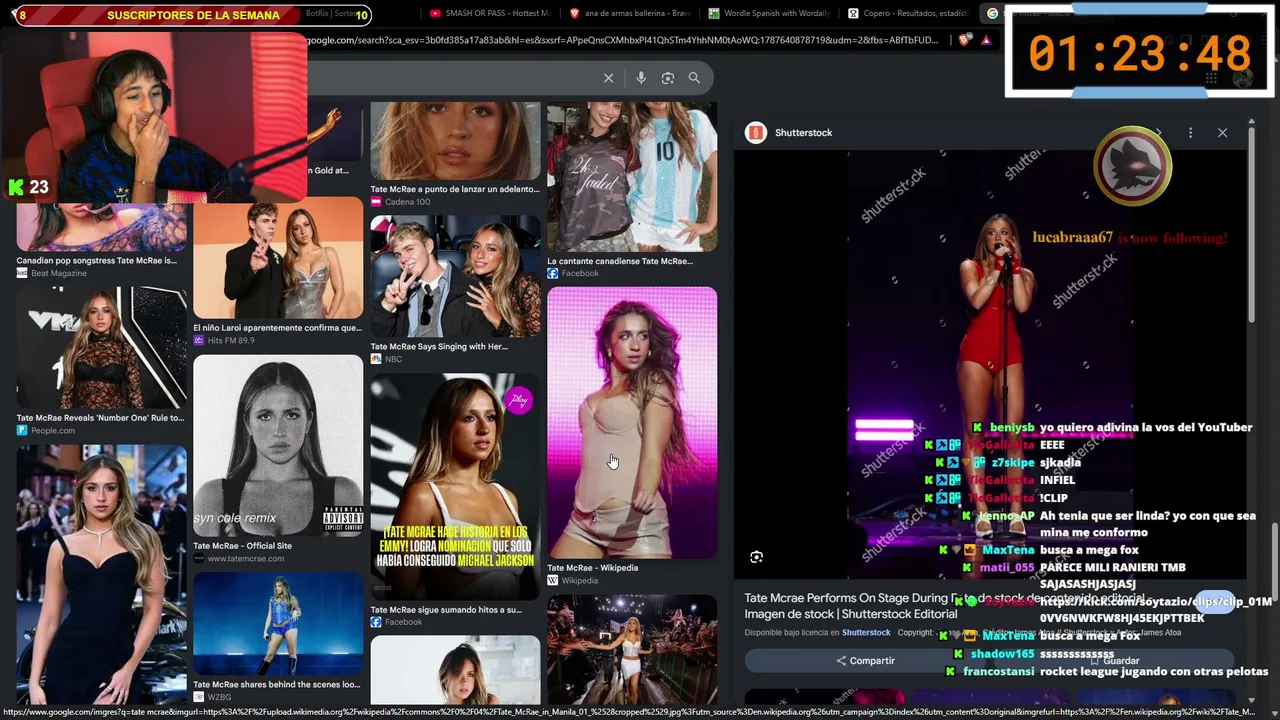The width and height of the screenshot is (1280, 720).
Task: Click the Hits FM 89.9 favicon
Action: (x=199, y=341)
